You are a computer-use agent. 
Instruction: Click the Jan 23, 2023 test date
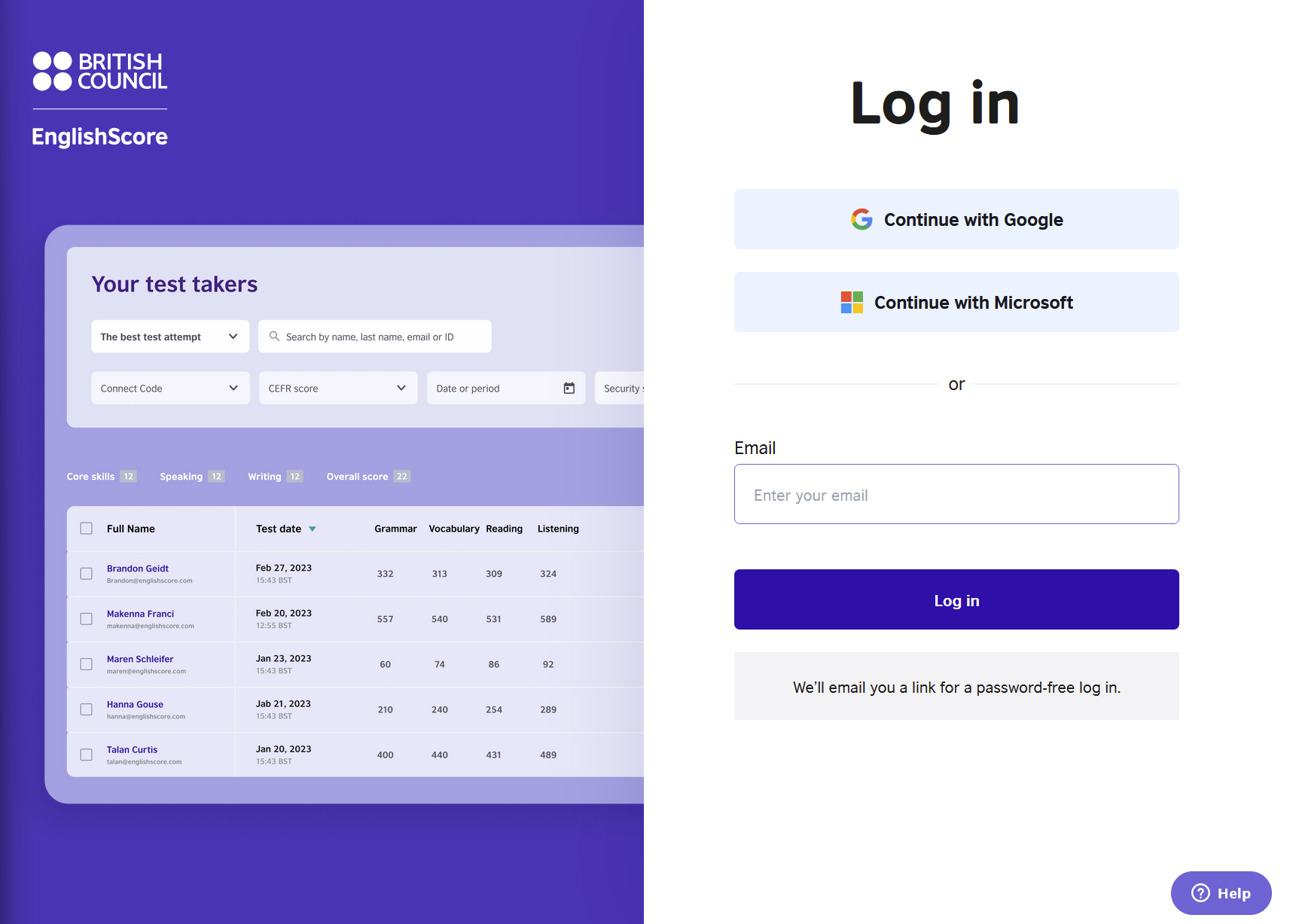pyautogui.click(x=284, y=658)
